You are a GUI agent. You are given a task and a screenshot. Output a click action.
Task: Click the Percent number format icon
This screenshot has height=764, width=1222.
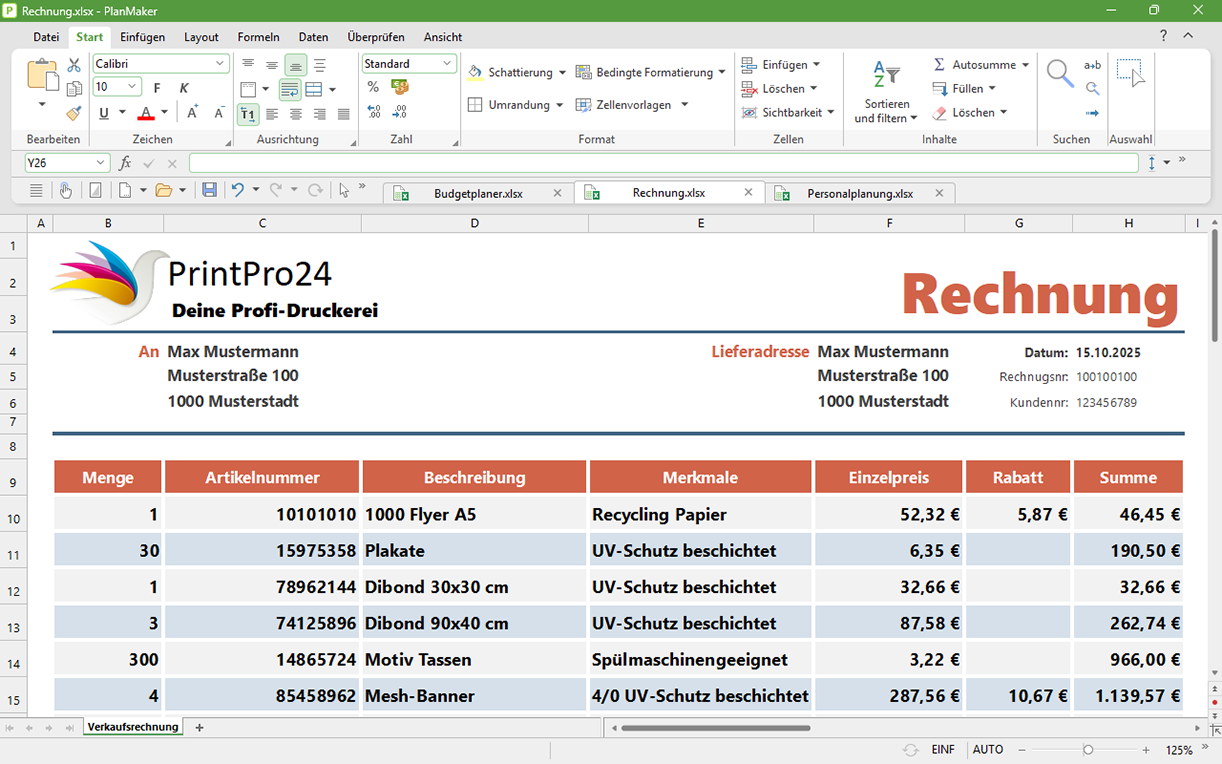pos(373,87)
